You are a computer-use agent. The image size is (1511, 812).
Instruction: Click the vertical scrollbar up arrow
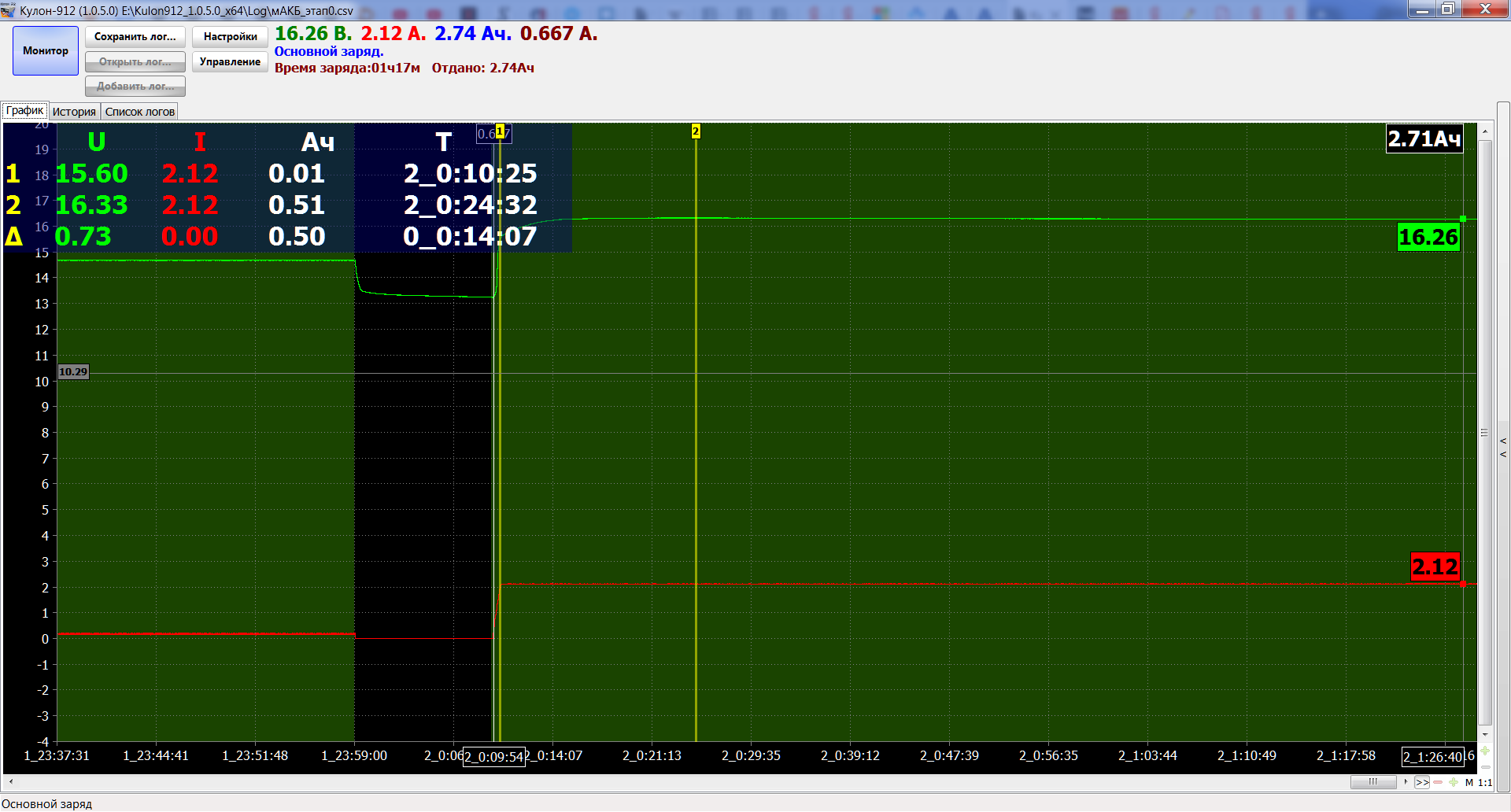point(1485,131)
